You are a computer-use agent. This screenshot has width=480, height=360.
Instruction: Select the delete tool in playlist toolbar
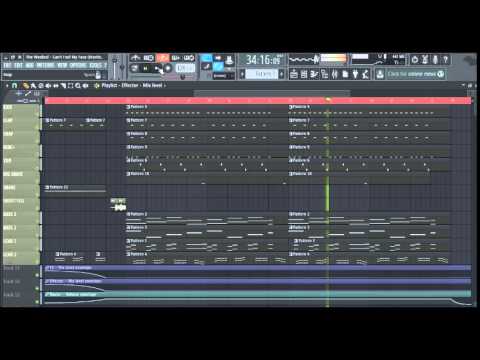pos(40,85)
